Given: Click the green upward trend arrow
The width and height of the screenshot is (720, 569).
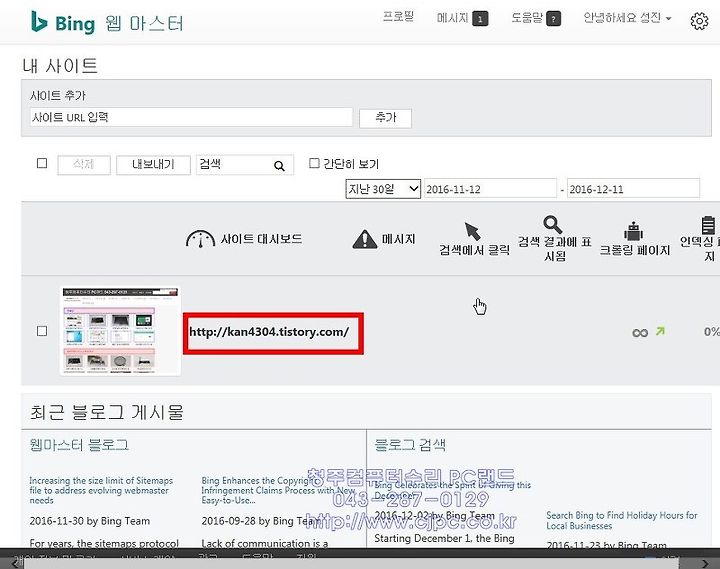Looking at the screenshot, I should (660, 331).
